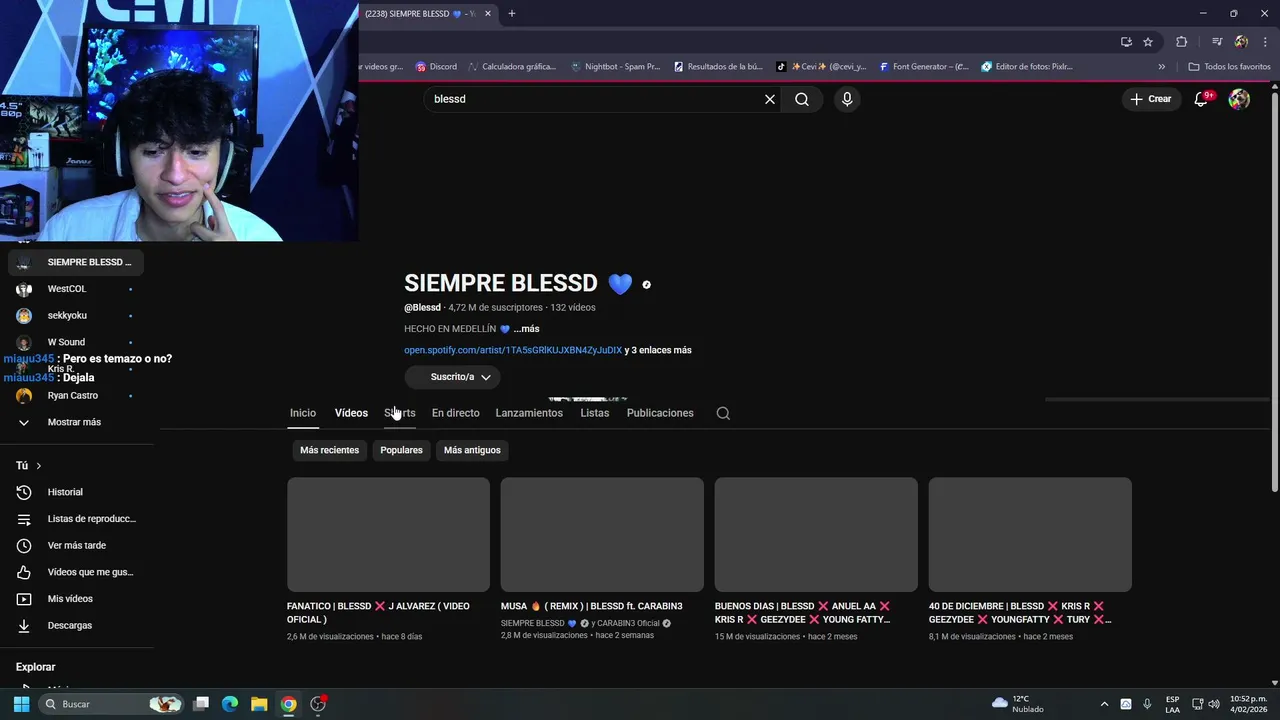Open the Chrome extensions puzzle icon
Viewport: 1280px width, 720px height.
[1182, 42]
